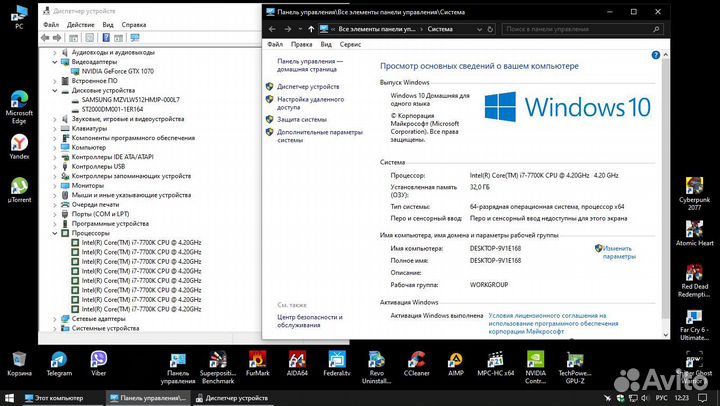
Task: Open Дополнительные параметры системы link
Action: (320, 136)
